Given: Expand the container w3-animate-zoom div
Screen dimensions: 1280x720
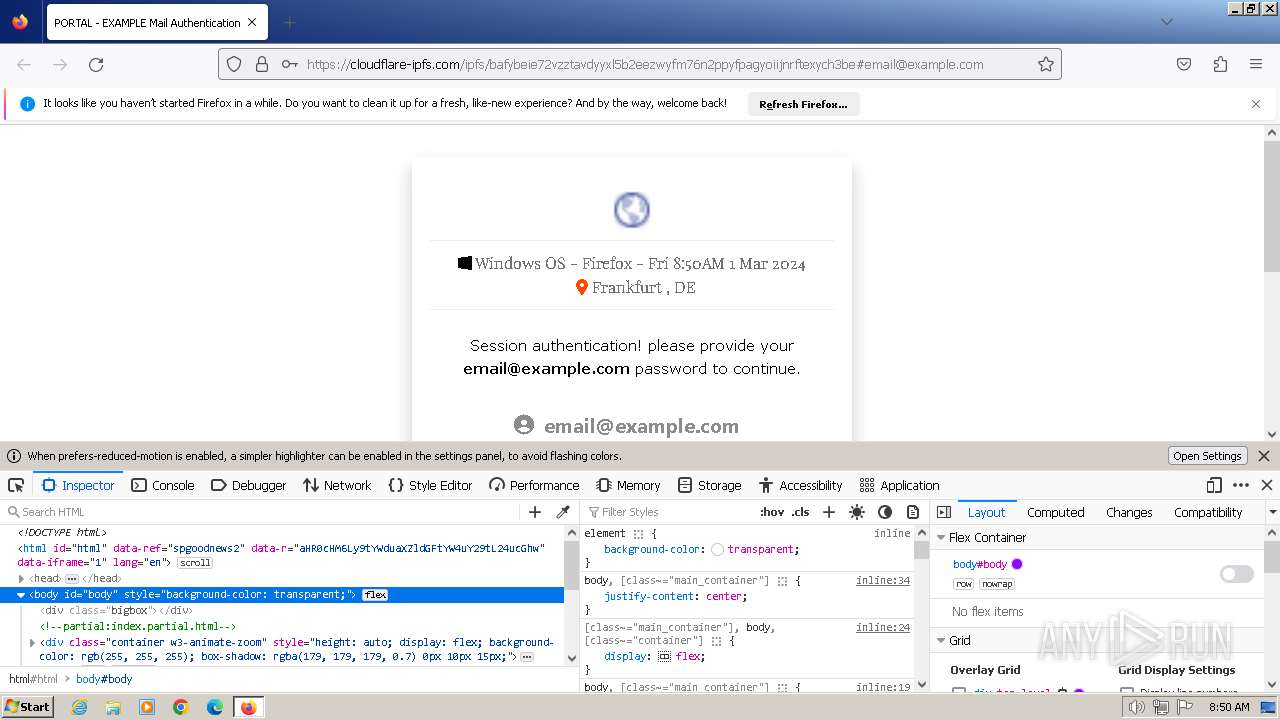Looking at the screenshot, I should tap(33, 642).
